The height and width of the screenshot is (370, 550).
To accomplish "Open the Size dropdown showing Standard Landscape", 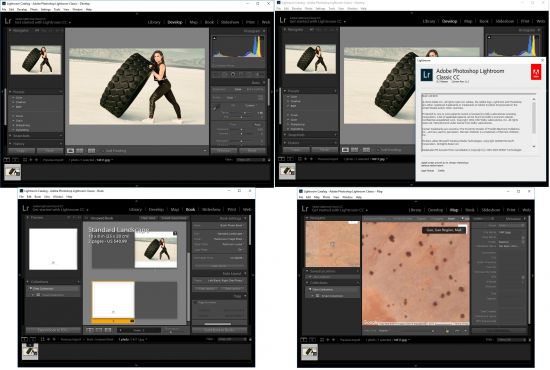I will click(230, 234).
